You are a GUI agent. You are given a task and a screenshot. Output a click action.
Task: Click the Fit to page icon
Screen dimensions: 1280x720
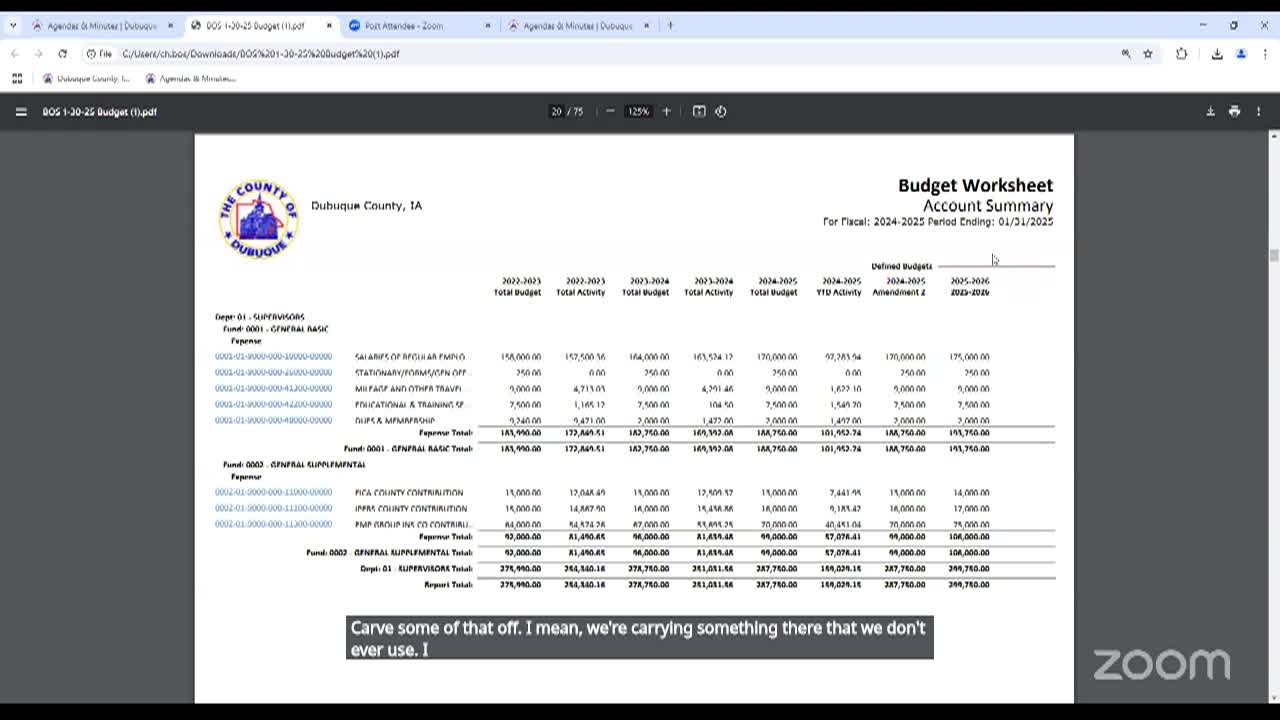coord(699,111)
